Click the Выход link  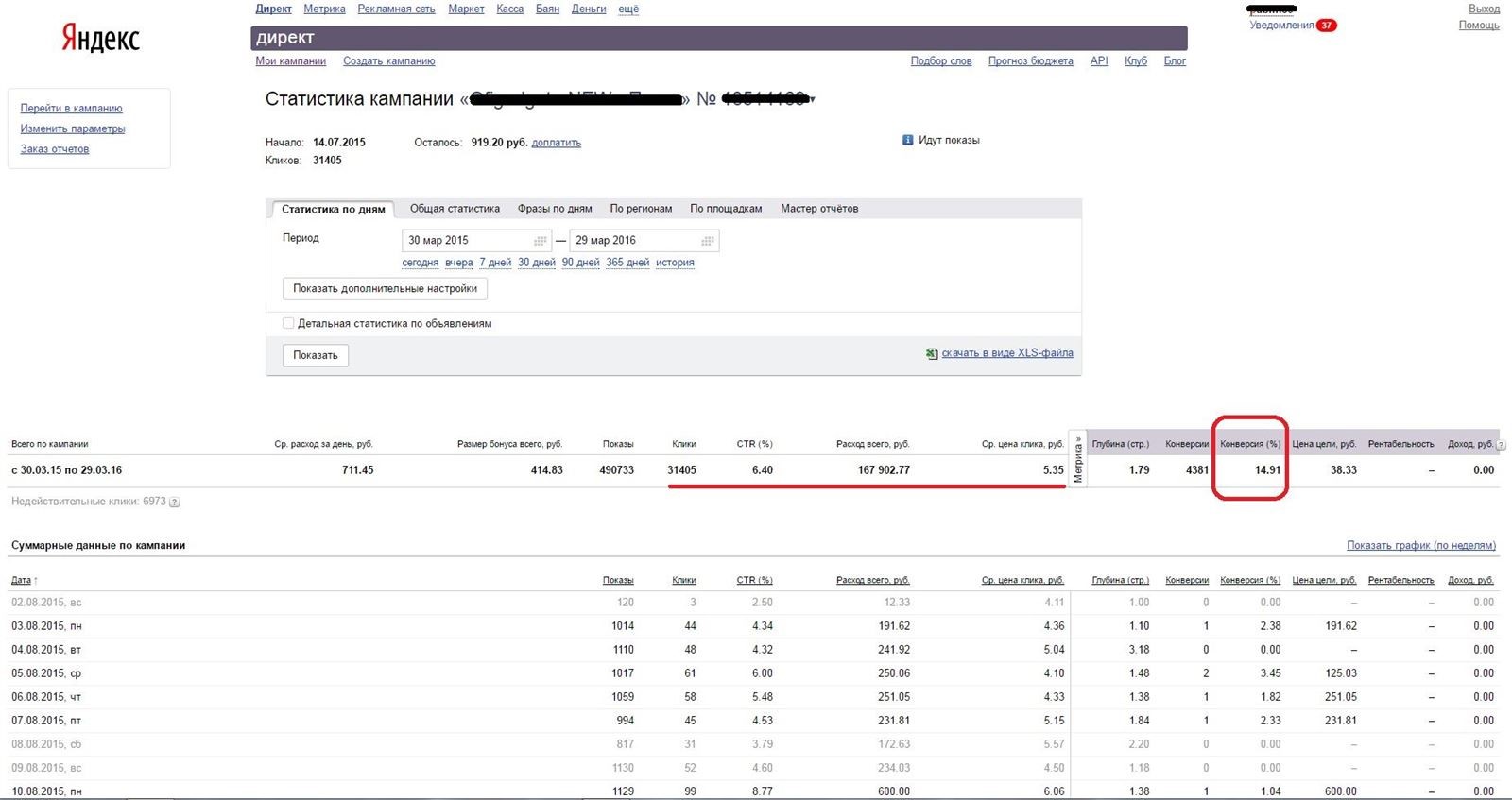1484,9
